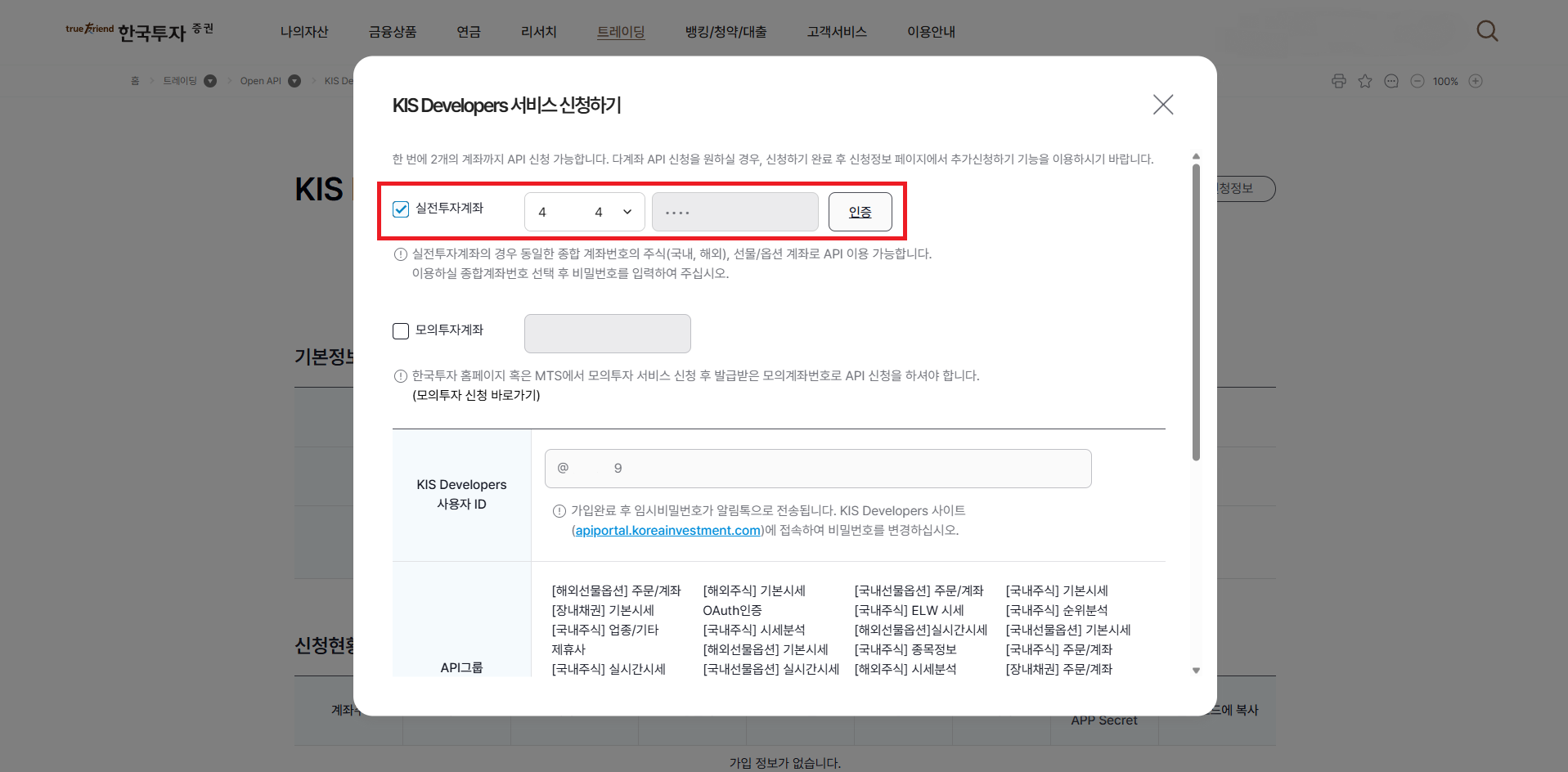Screen dimensions: 1568x772
Task: Click the account password input field
Action: (x=735, y=212)
